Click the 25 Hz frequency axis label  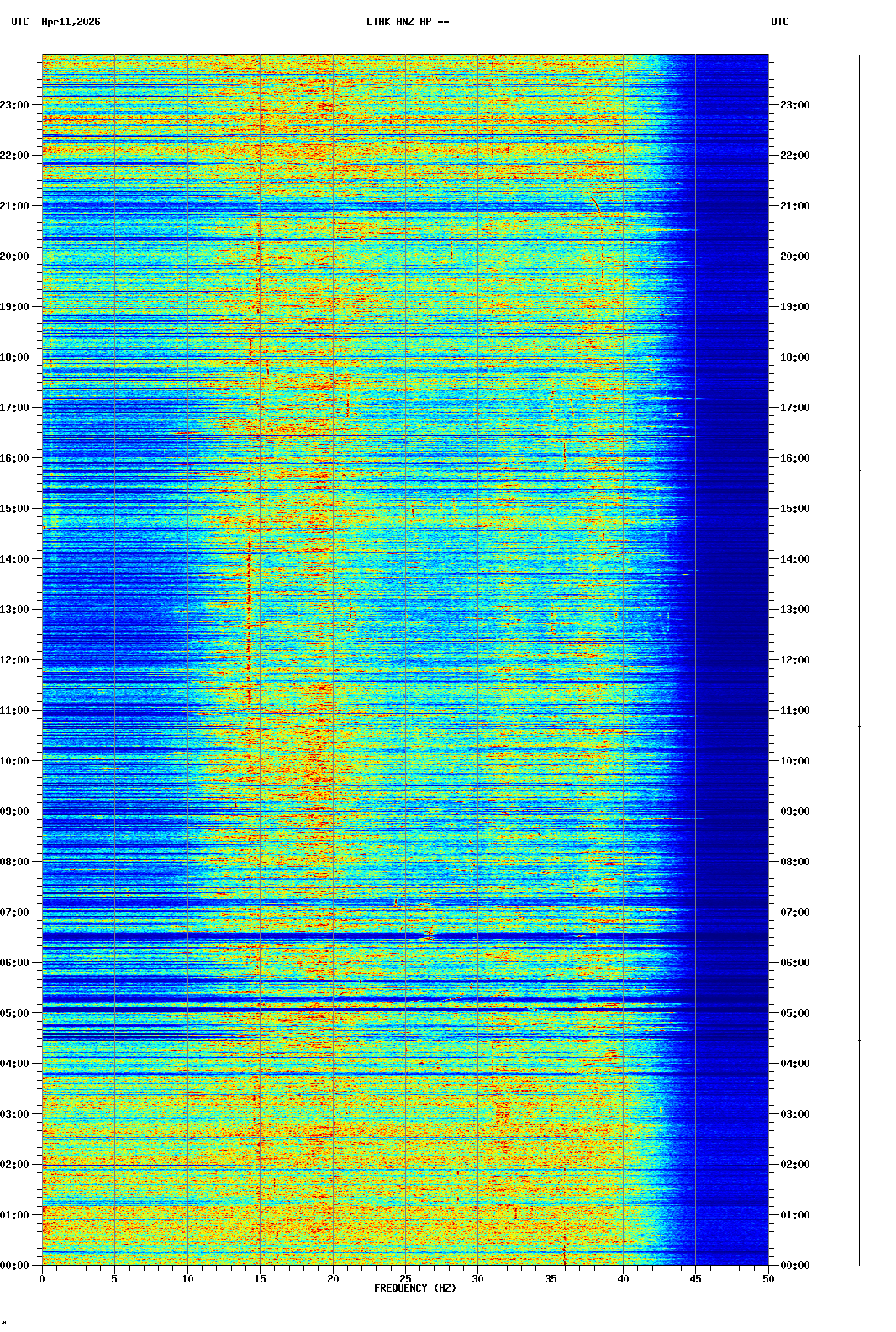(405, 1279)
